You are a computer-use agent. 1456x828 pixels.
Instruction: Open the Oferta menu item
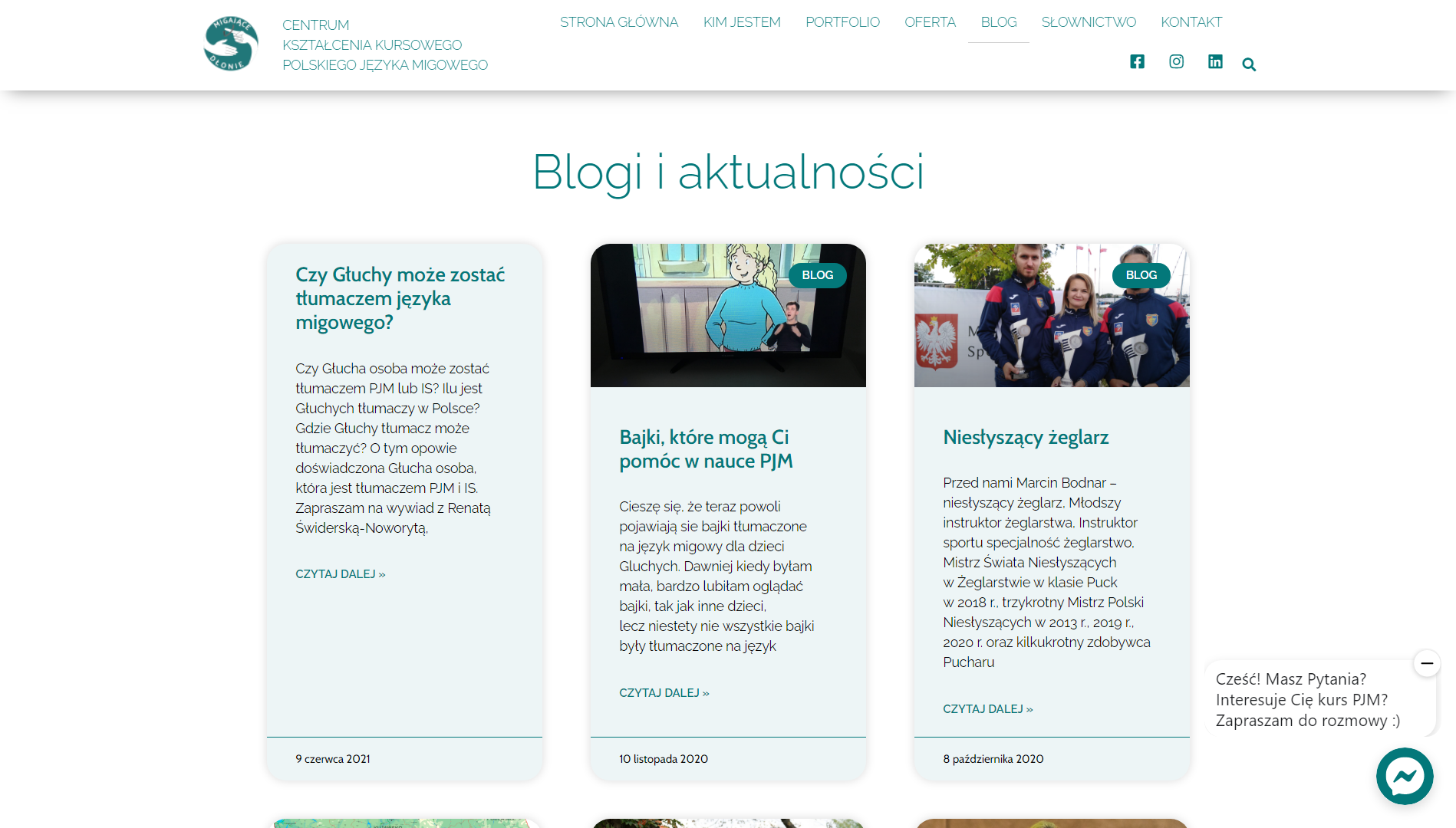(930, 22)
